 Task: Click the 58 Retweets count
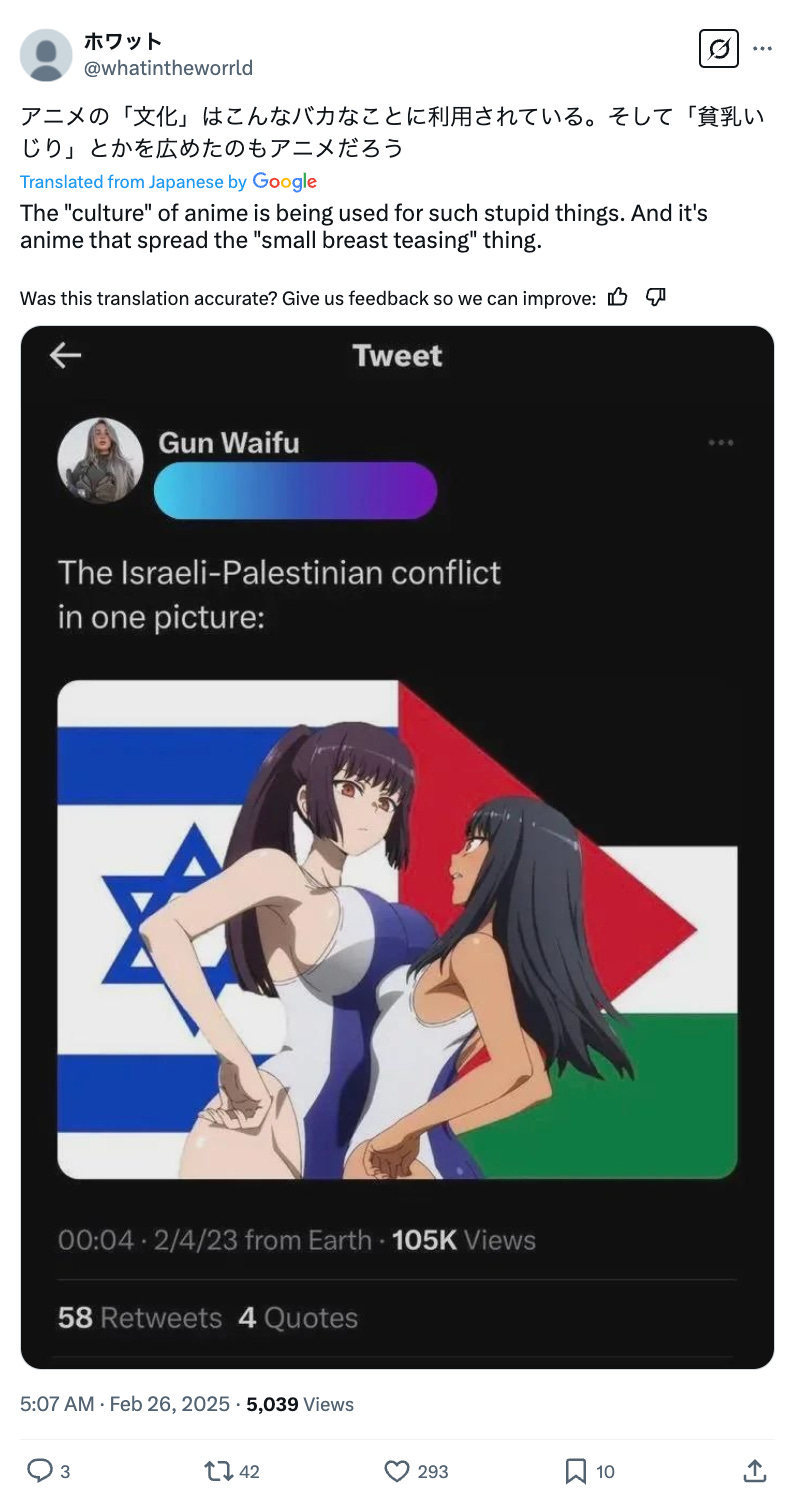pyautogui.click(x=140, y=1318)
